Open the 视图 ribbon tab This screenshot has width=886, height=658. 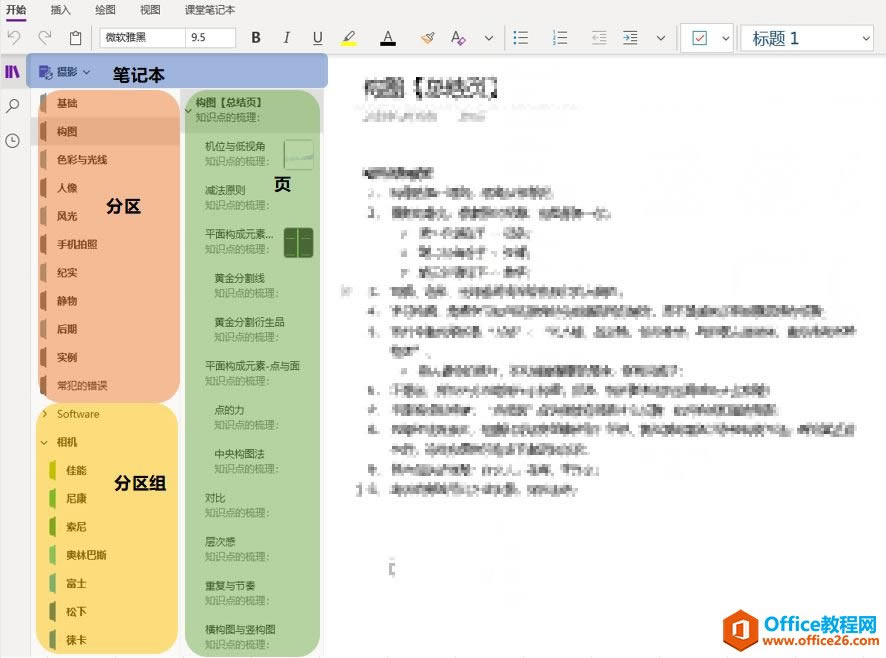150,10
